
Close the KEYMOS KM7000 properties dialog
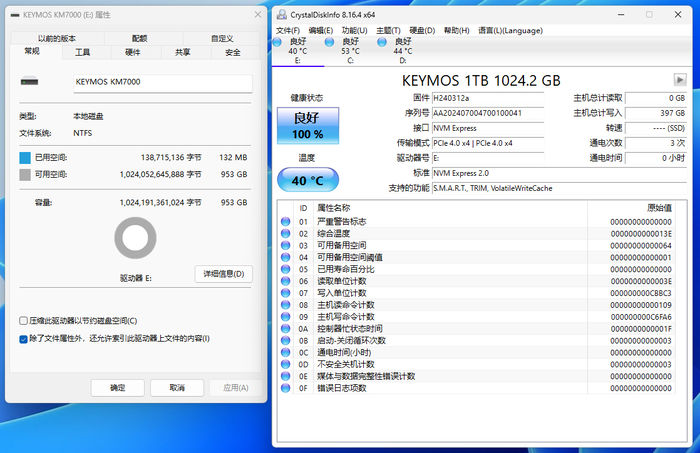[x=258, y=15]
